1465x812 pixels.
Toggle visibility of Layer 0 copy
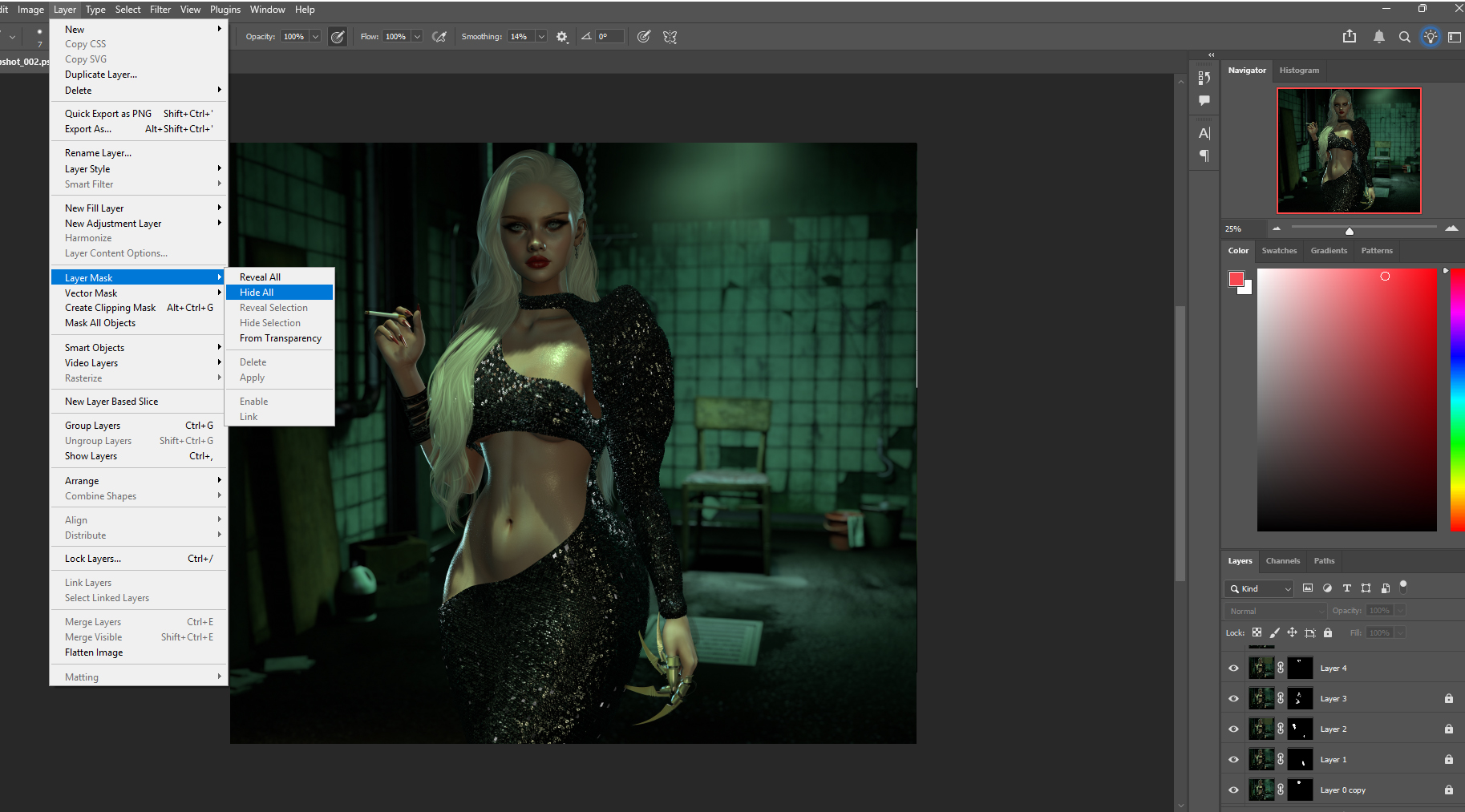(1232, 790)
